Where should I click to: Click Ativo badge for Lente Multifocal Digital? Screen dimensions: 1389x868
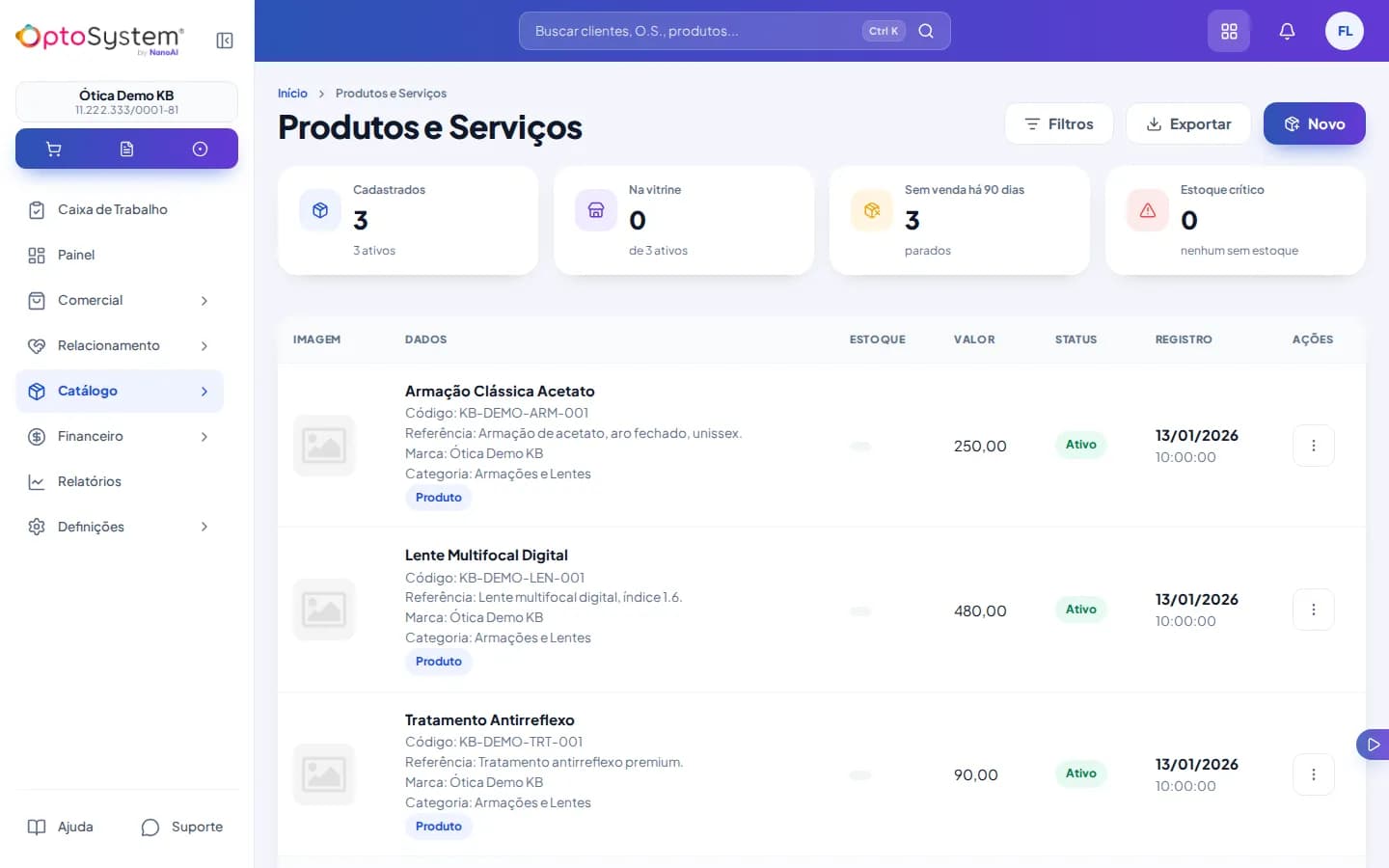[1081, 609]
